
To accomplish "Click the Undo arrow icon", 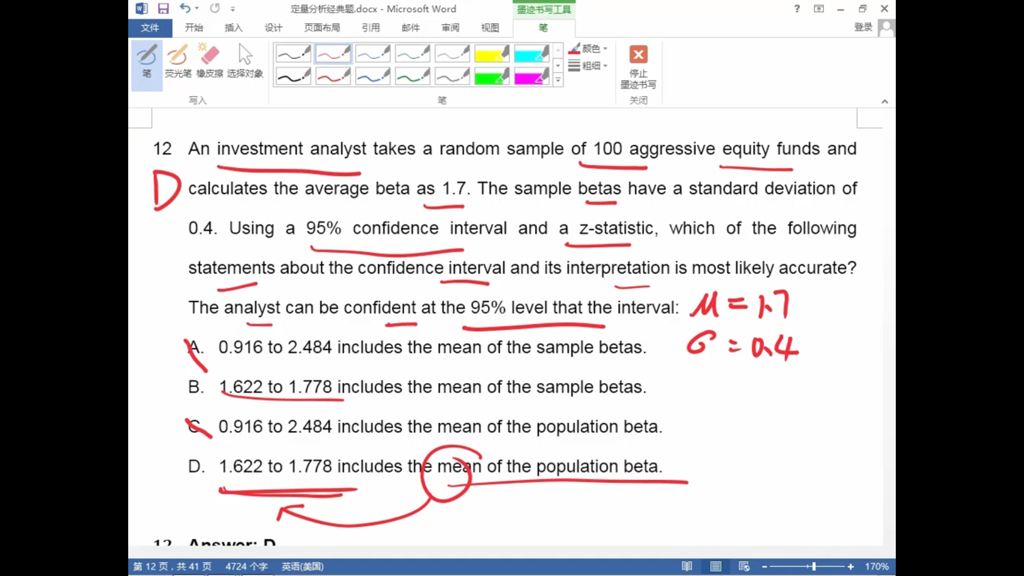I will tap(185, 9).
